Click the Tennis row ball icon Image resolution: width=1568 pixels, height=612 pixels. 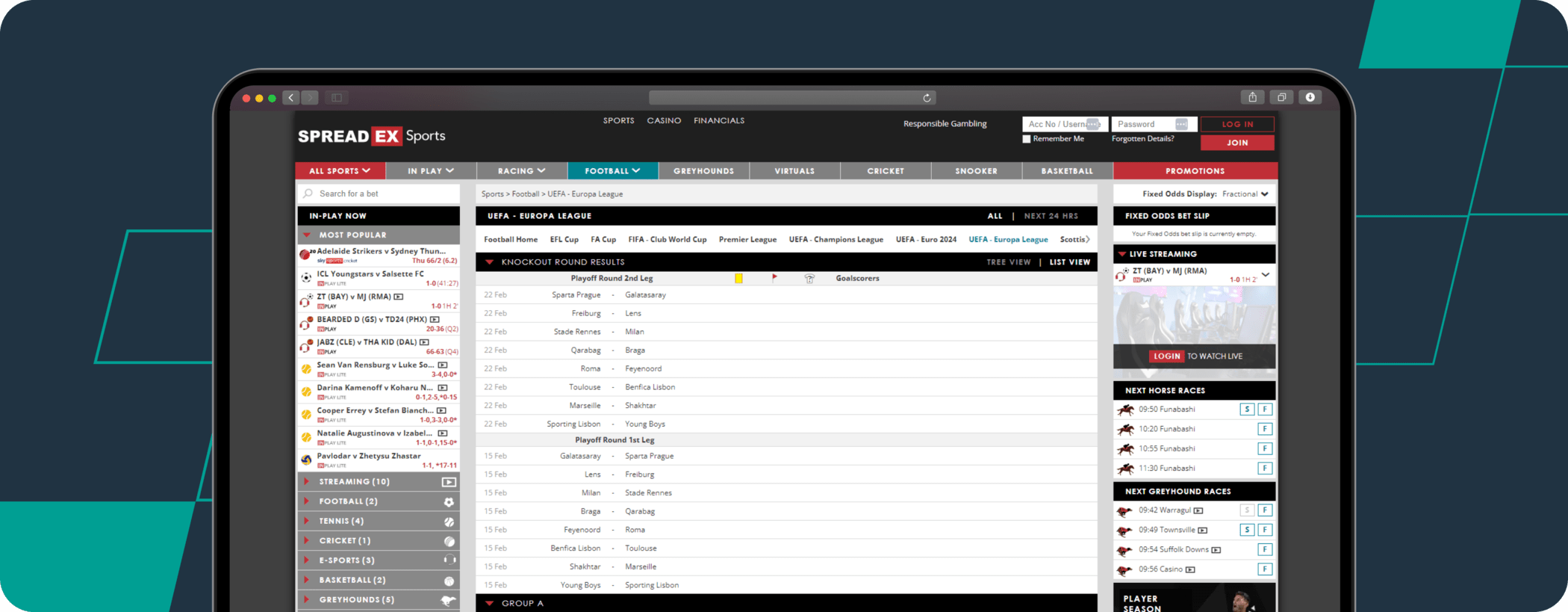449,522
